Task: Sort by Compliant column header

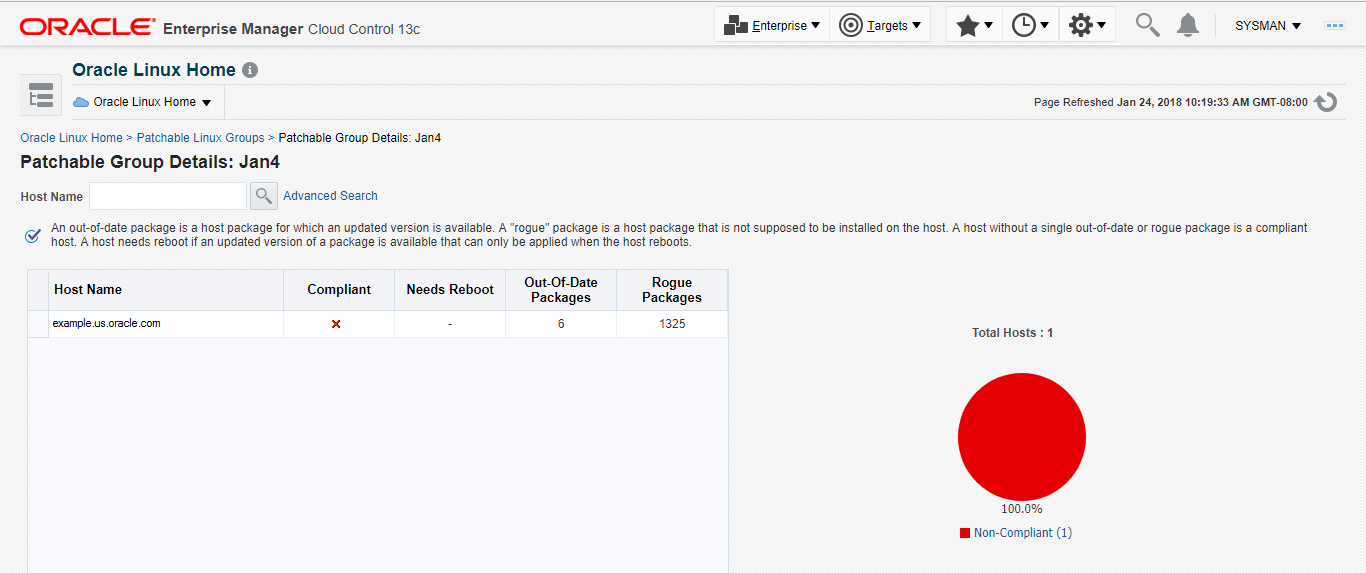Action: (x=339, y=290)
